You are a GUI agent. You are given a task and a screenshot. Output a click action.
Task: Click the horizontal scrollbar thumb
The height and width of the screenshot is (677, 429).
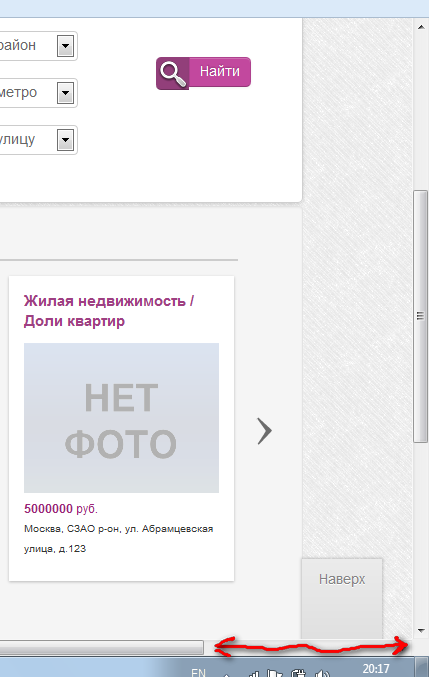101,647
